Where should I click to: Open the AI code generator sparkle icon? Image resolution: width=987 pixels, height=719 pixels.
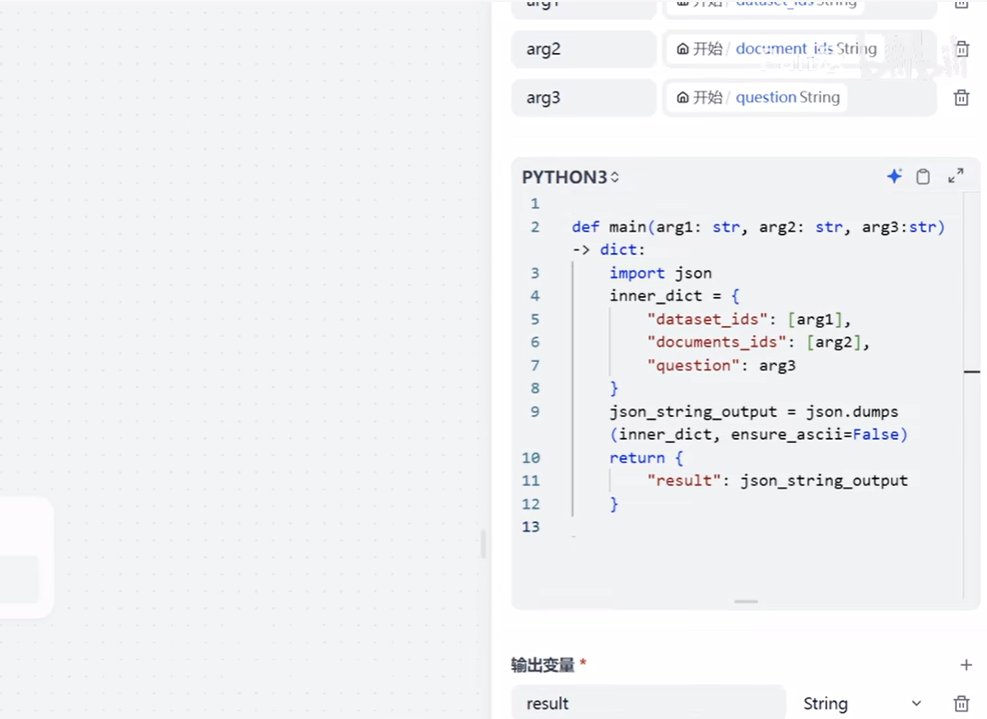pos(894,176)
